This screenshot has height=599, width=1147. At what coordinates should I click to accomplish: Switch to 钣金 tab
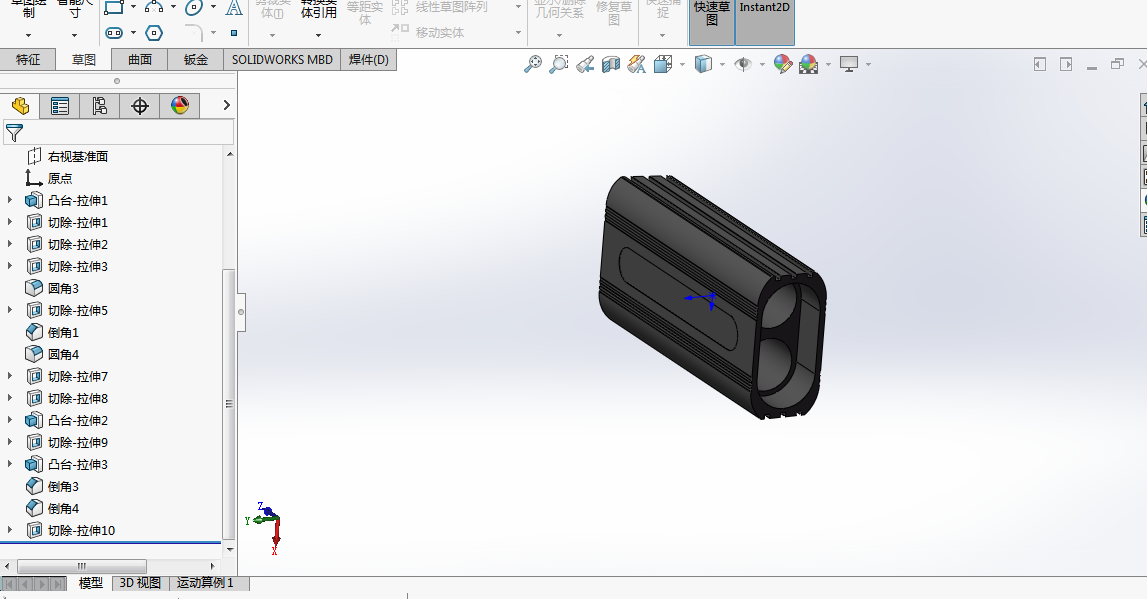[195, 59]
